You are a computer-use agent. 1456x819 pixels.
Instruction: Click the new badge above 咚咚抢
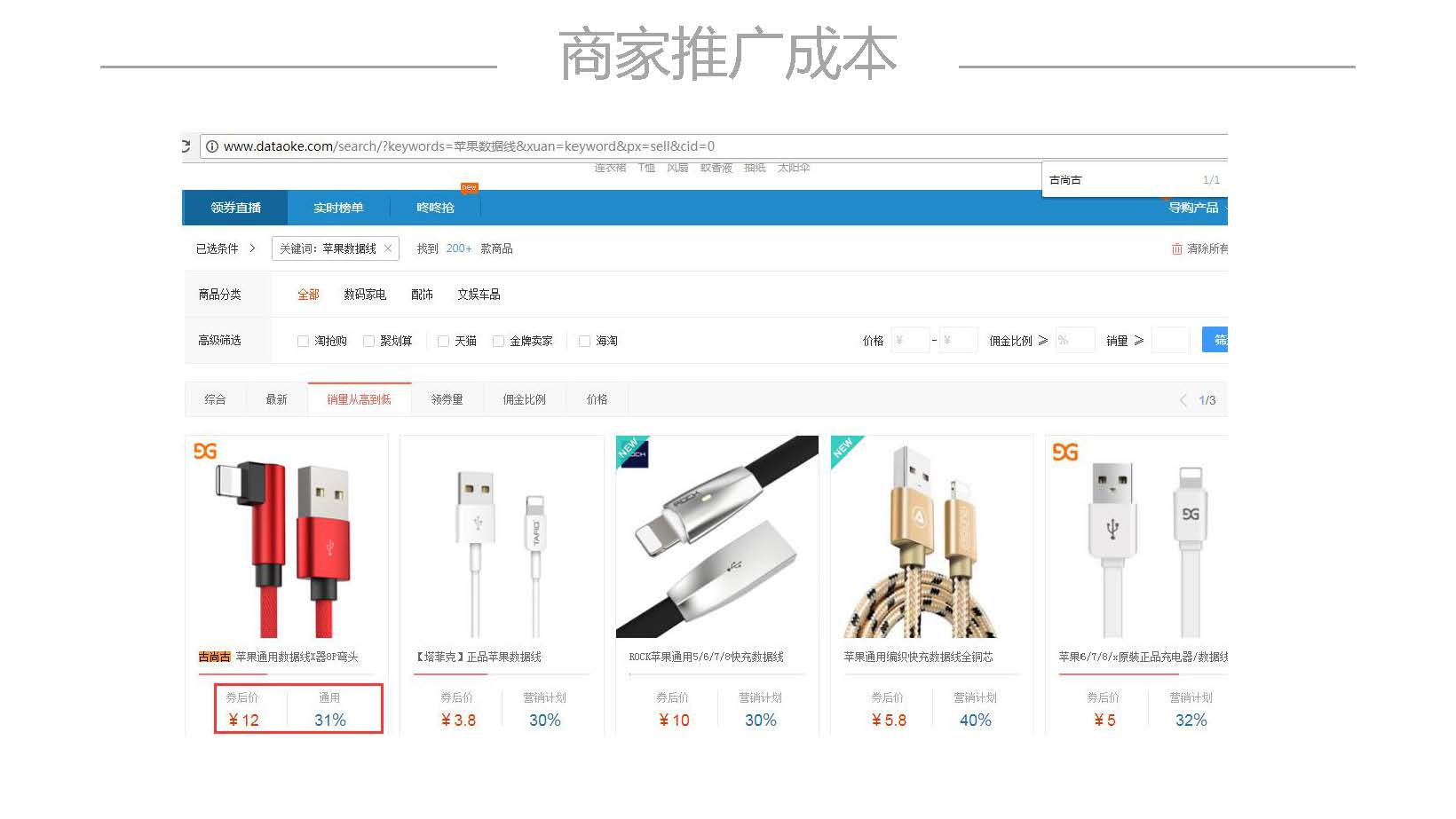point(469,187)
